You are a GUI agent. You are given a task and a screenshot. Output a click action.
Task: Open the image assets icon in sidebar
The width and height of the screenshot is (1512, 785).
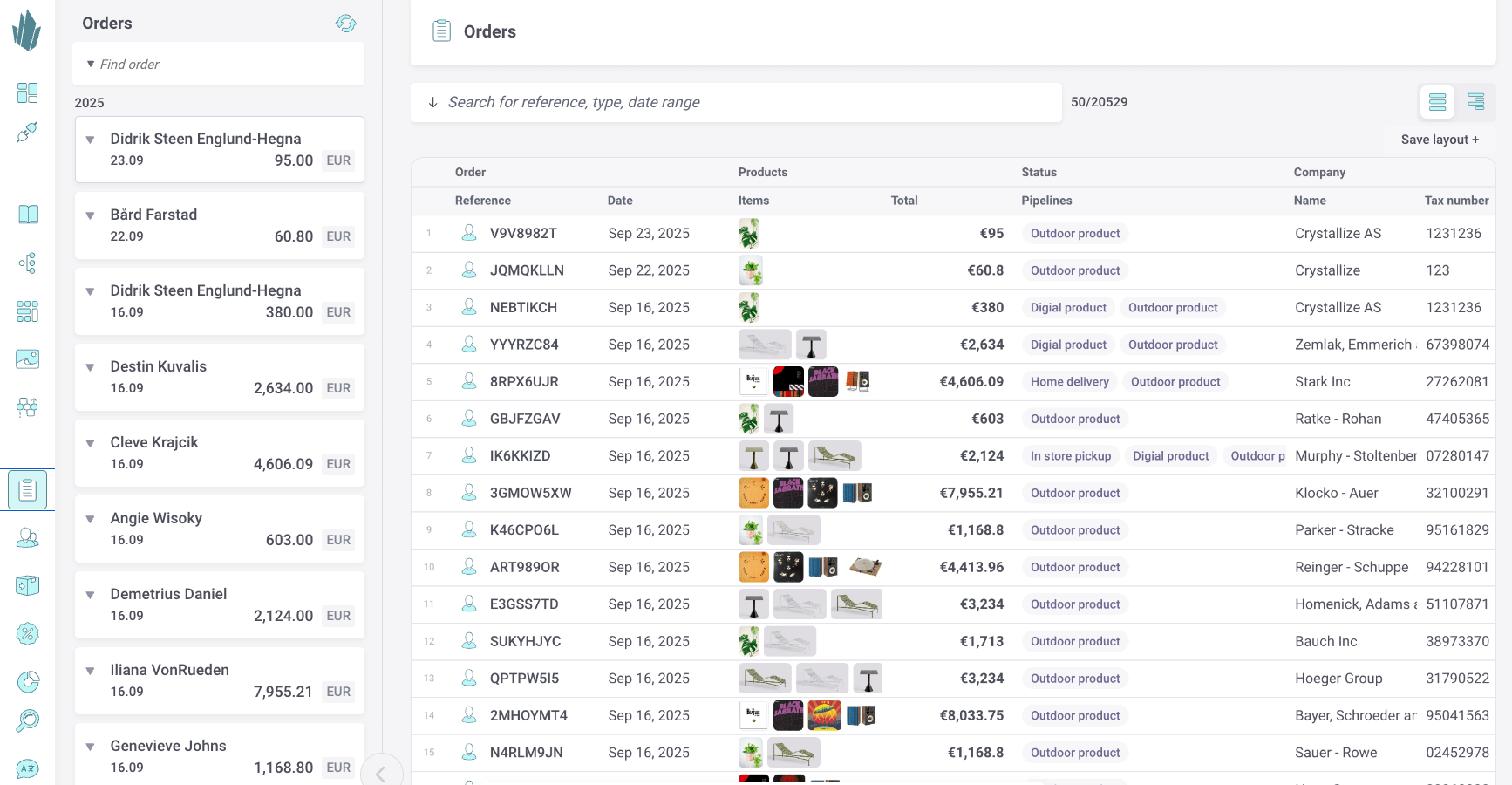pos(28,358)
